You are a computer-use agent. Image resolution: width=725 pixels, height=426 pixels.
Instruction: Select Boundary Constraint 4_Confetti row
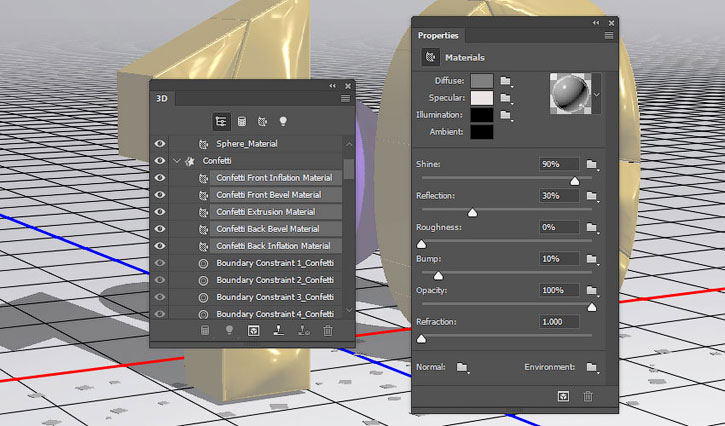coord(255,314)
